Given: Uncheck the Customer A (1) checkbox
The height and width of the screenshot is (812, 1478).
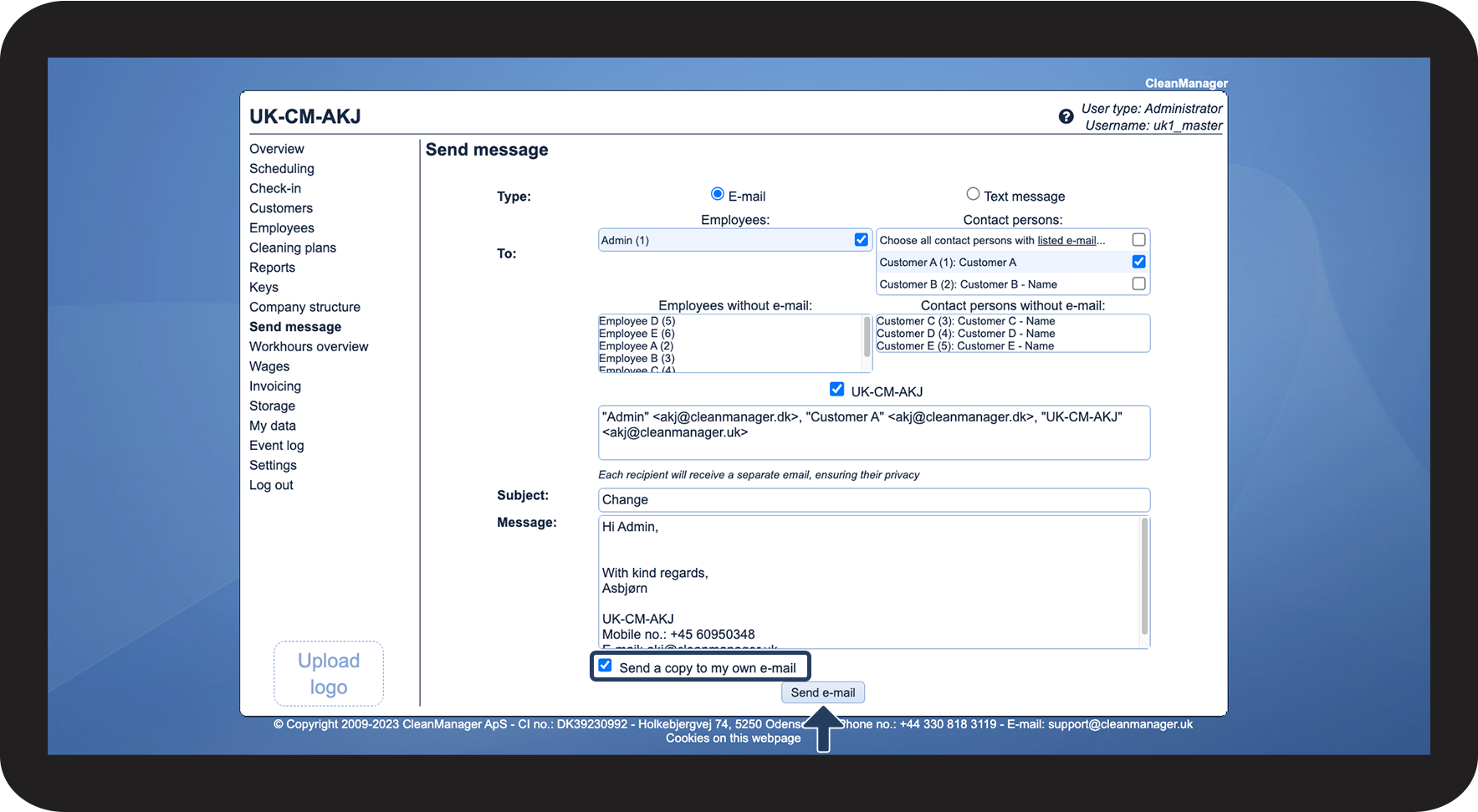Looking at the screenshot, I should click(x=1138, y=262).
